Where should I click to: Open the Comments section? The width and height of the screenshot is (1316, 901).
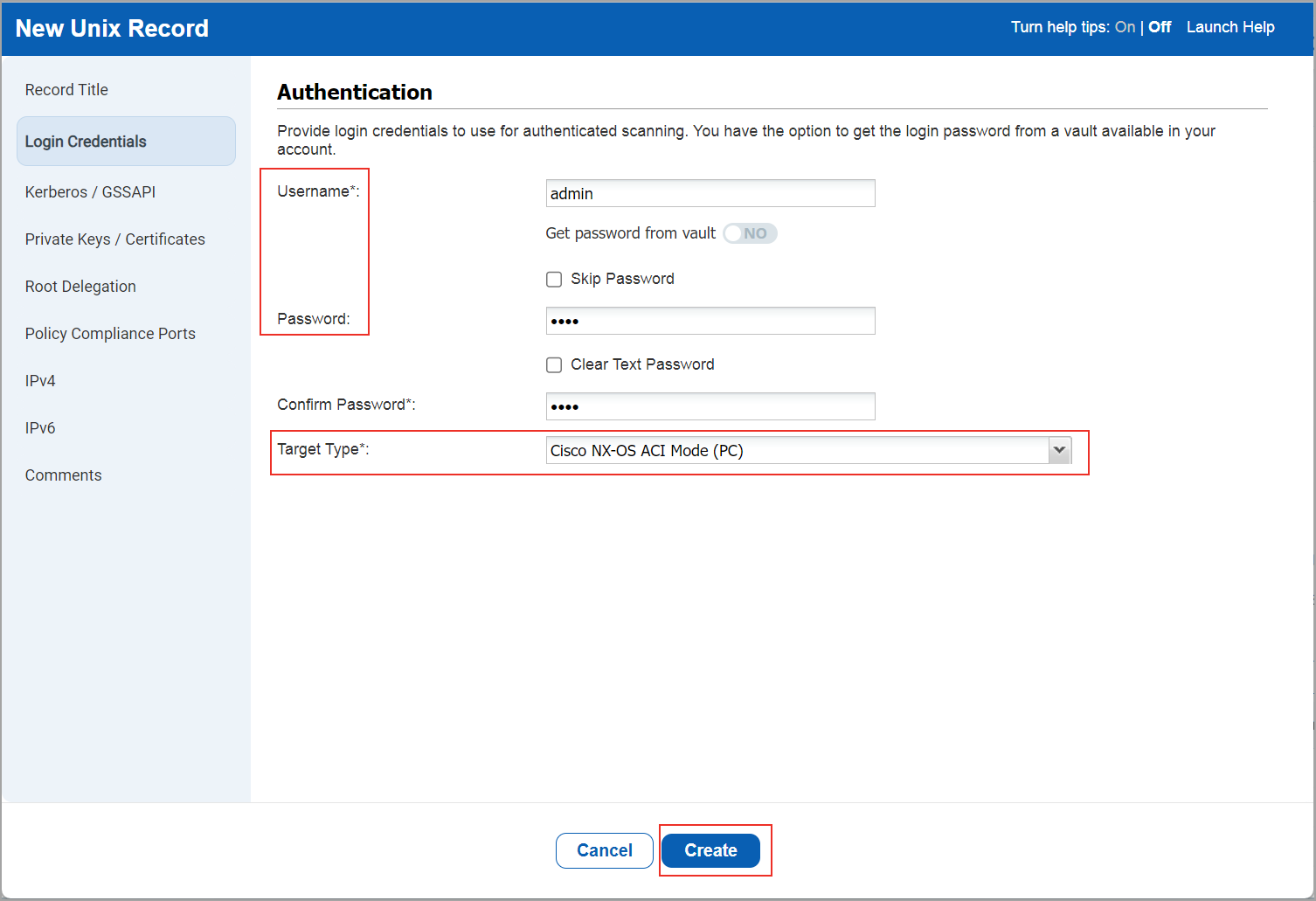63,475
